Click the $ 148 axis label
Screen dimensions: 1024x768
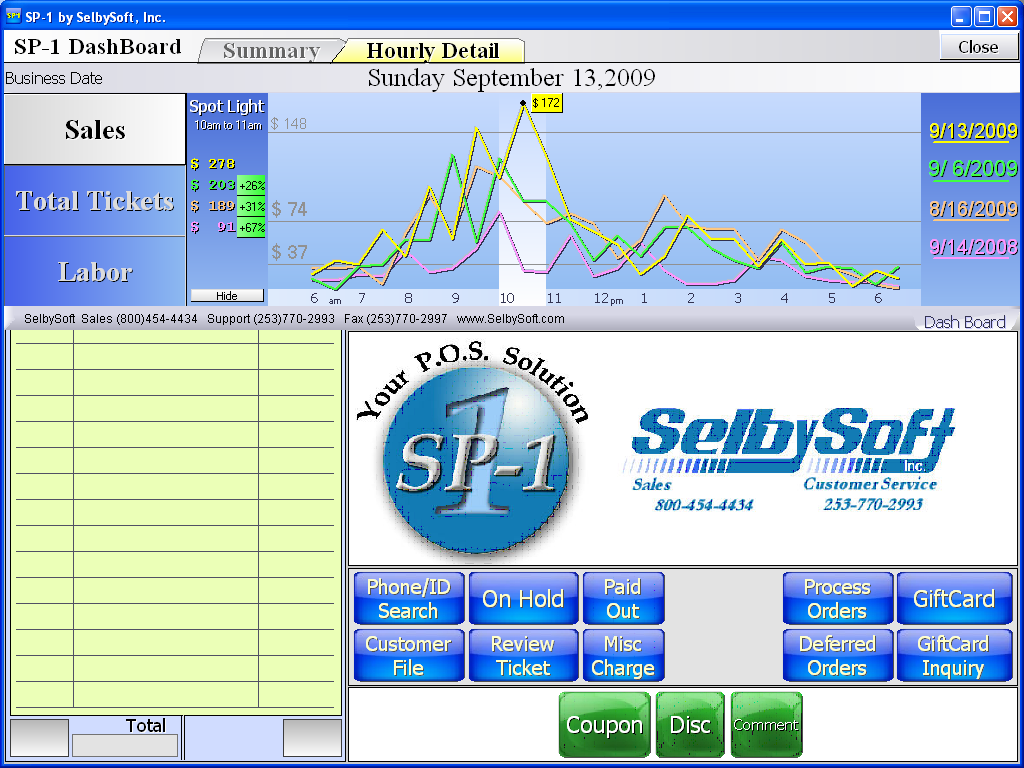click(x=289, y=123)
